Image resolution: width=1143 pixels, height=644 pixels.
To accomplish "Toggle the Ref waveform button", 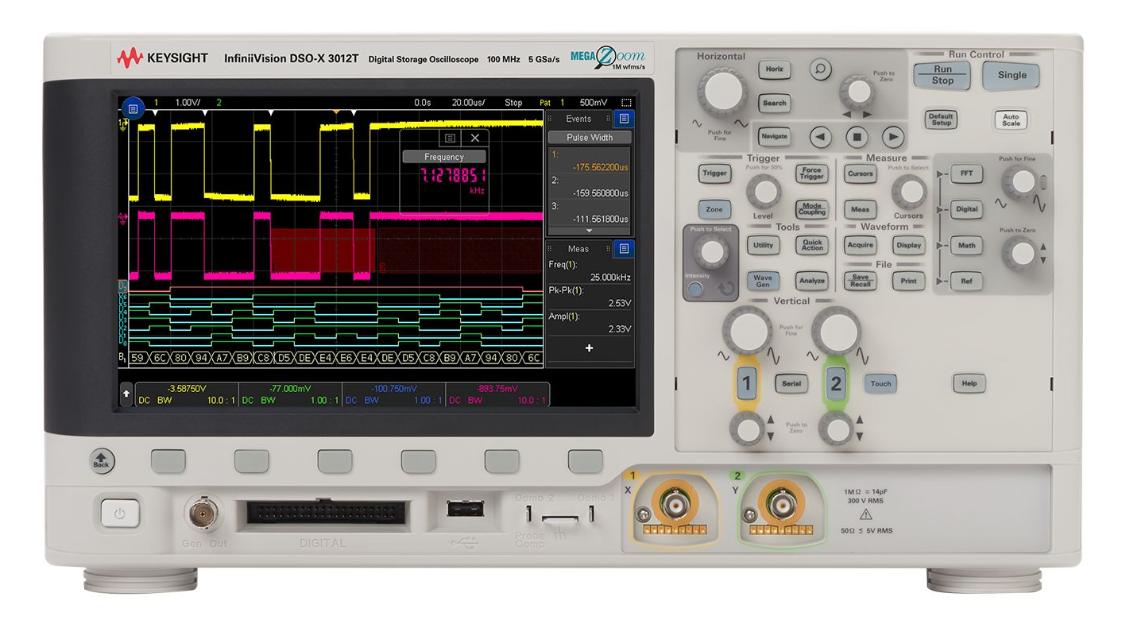I will (x=967, y=281).
